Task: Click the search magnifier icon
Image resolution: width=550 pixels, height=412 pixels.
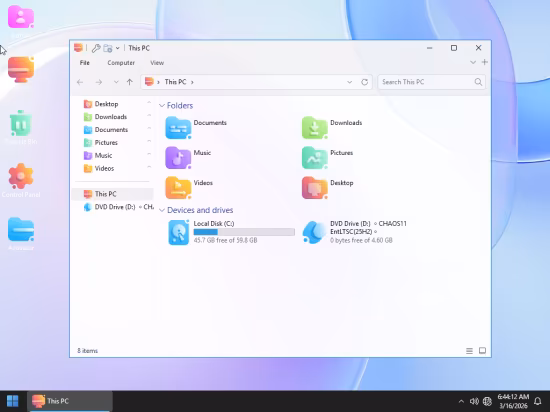Action: coord(478,82)
